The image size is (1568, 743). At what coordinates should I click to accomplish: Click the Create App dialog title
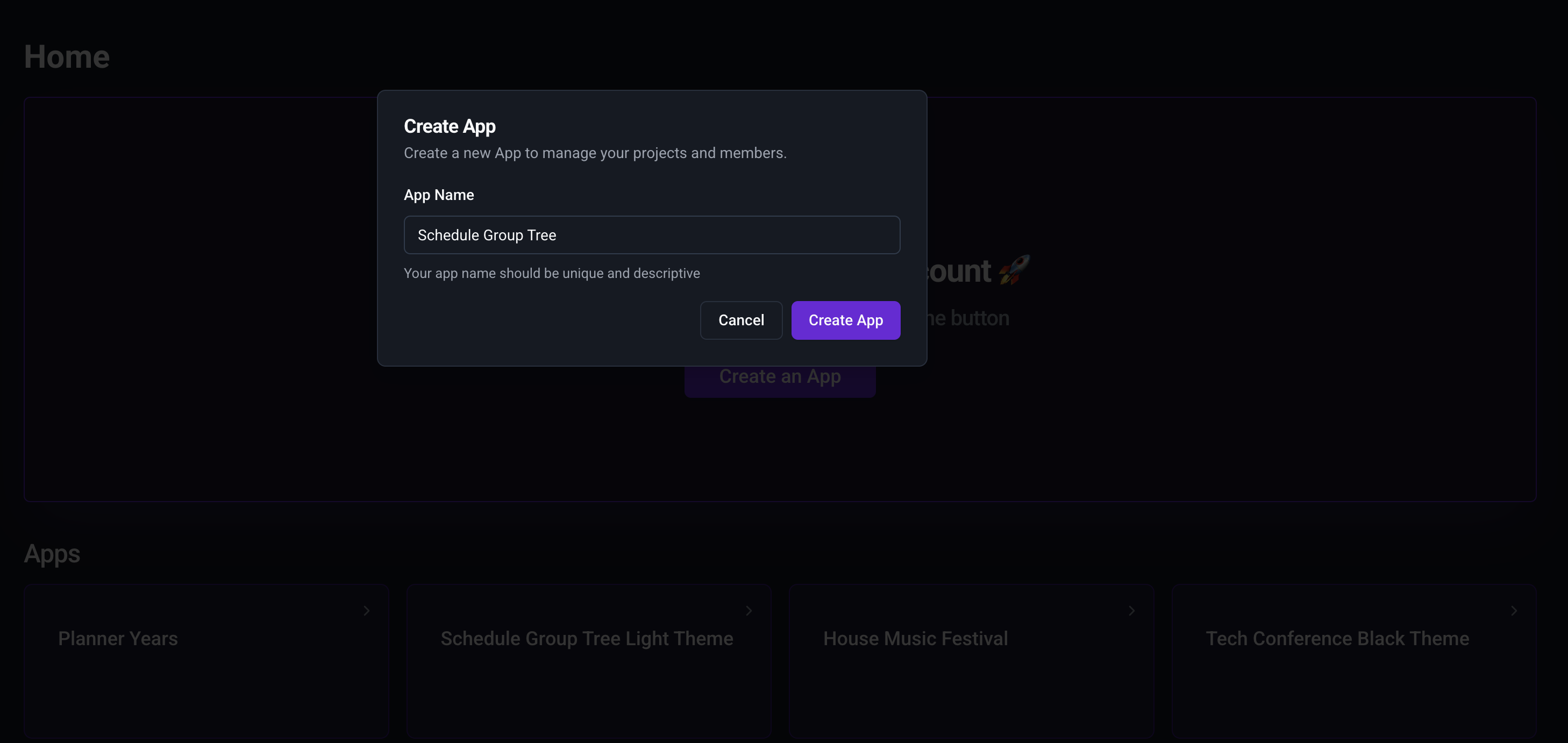point(449,126)
